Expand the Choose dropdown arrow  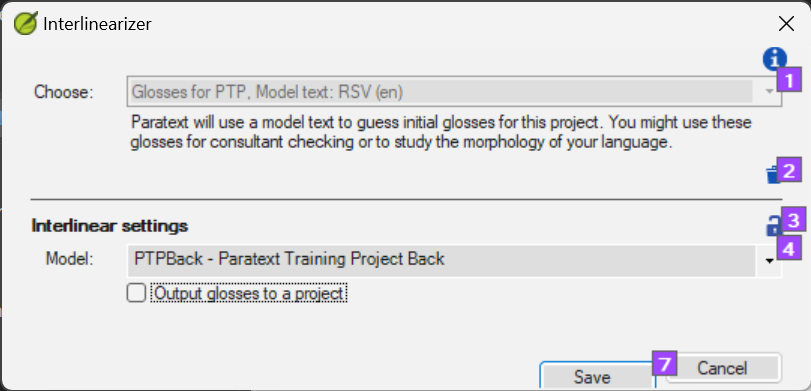tap(770, 92)
